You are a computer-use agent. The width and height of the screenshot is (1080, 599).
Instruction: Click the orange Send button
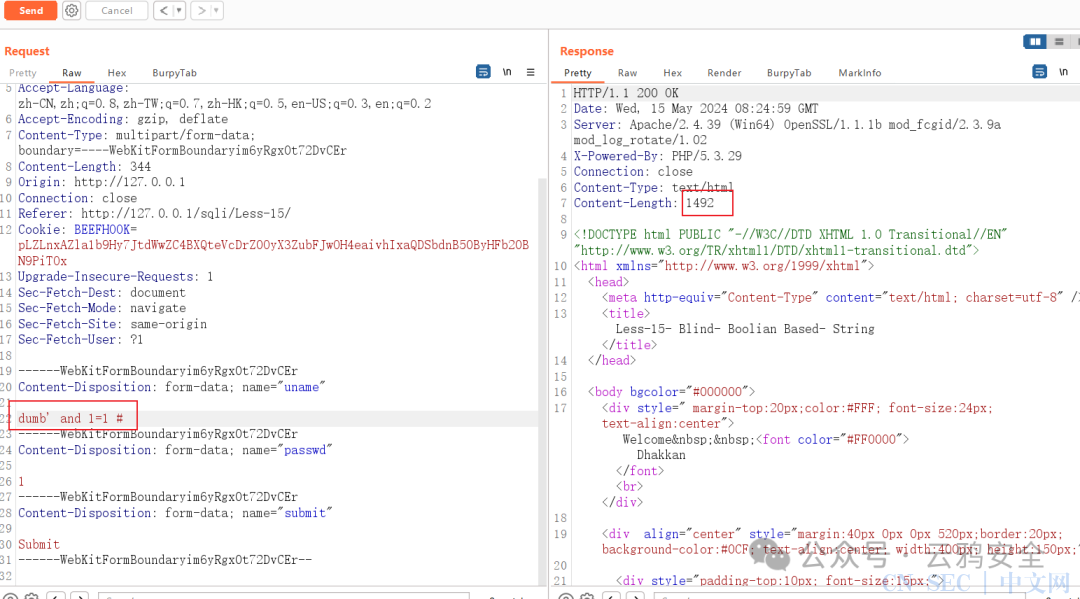[x=30, y=10]
